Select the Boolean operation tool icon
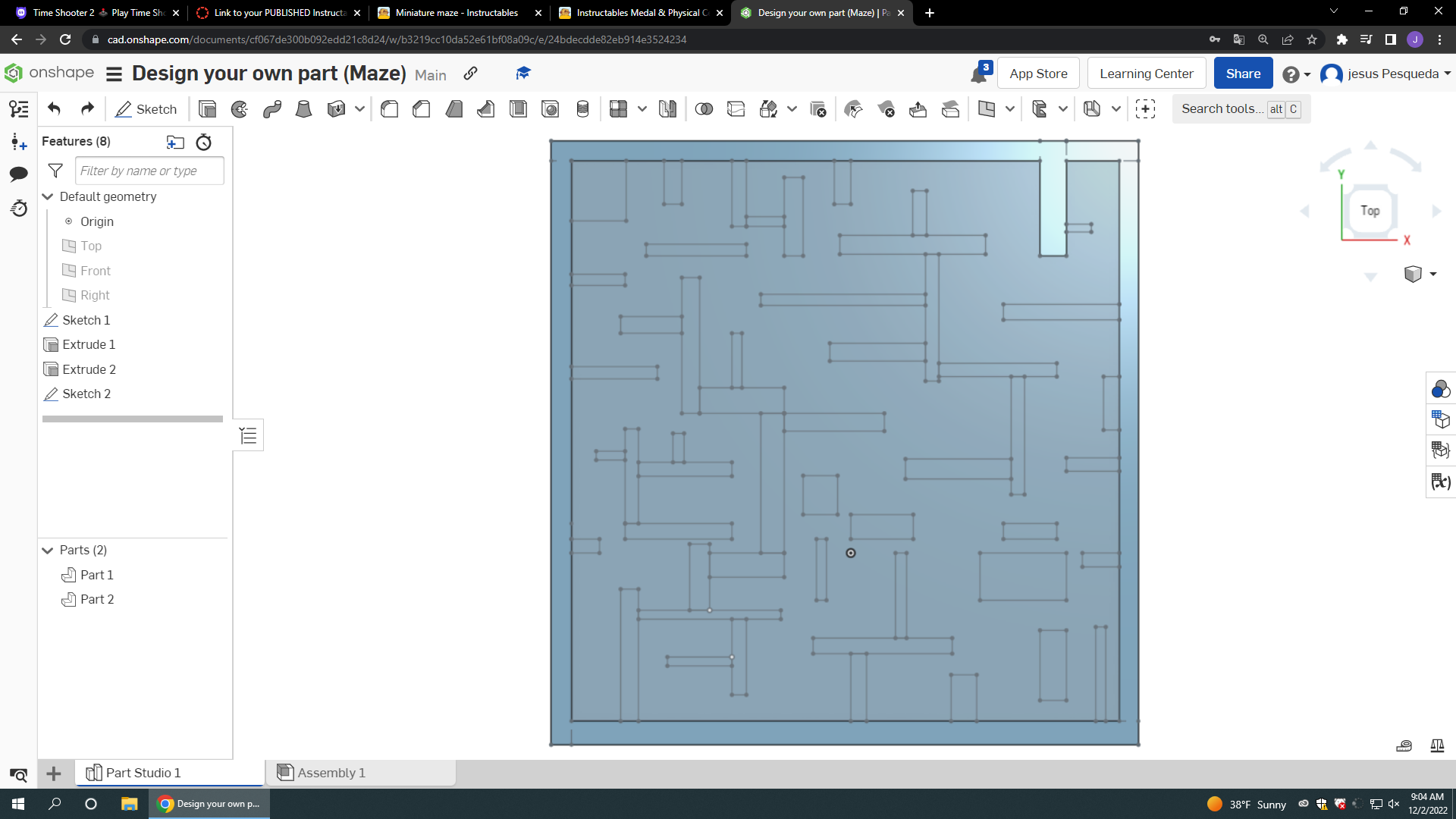Viewport: 1456px width, 819px height. click(704, 109)
